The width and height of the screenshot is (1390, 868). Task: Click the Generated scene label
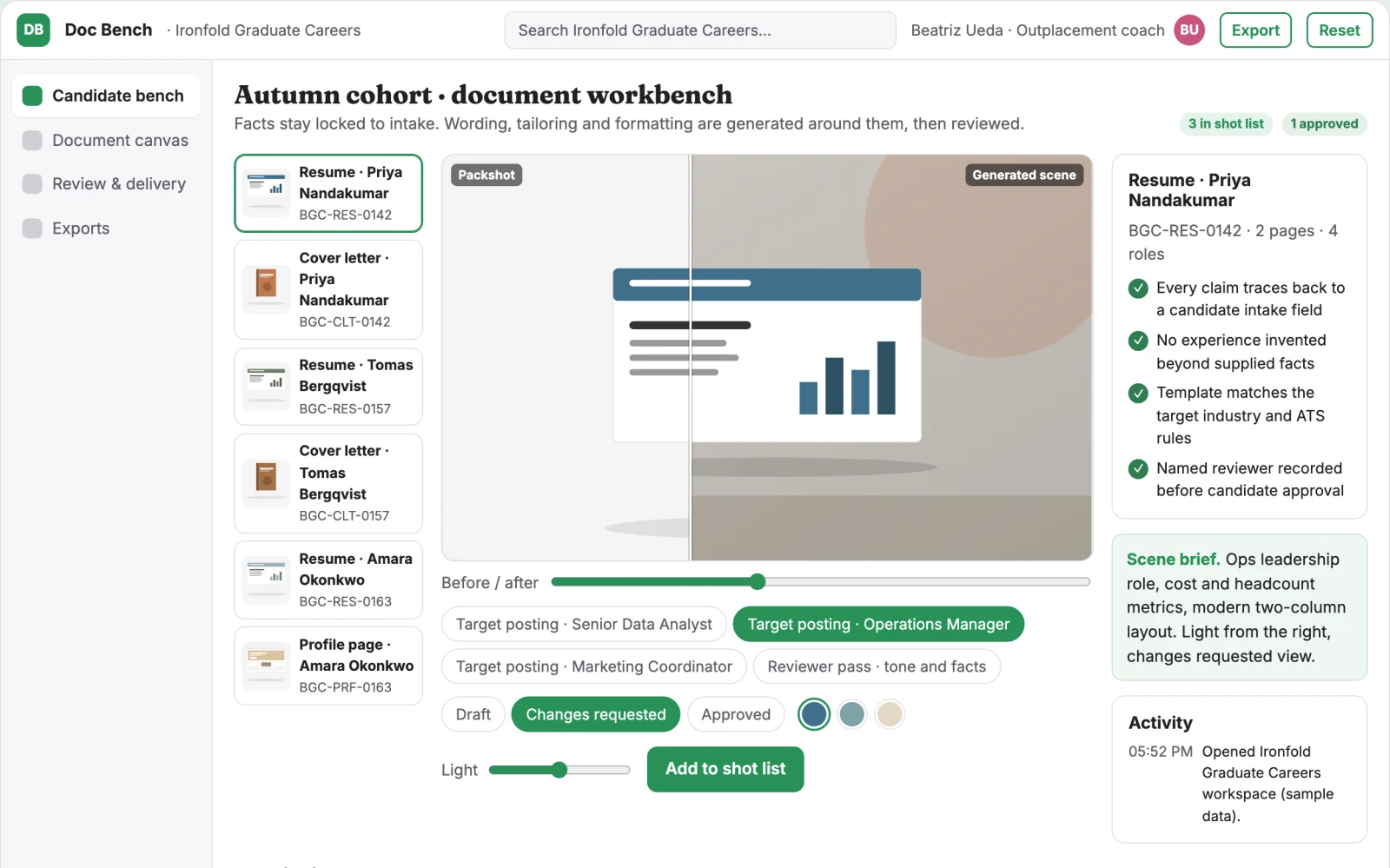click(x=1023, y=175)
